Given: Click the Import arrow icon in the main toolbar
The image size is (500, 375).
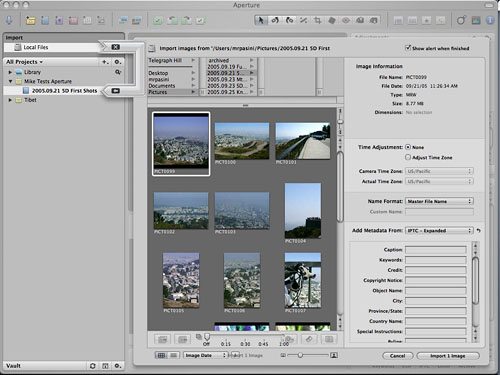Looking at the screenshot, I should (9, 20).
